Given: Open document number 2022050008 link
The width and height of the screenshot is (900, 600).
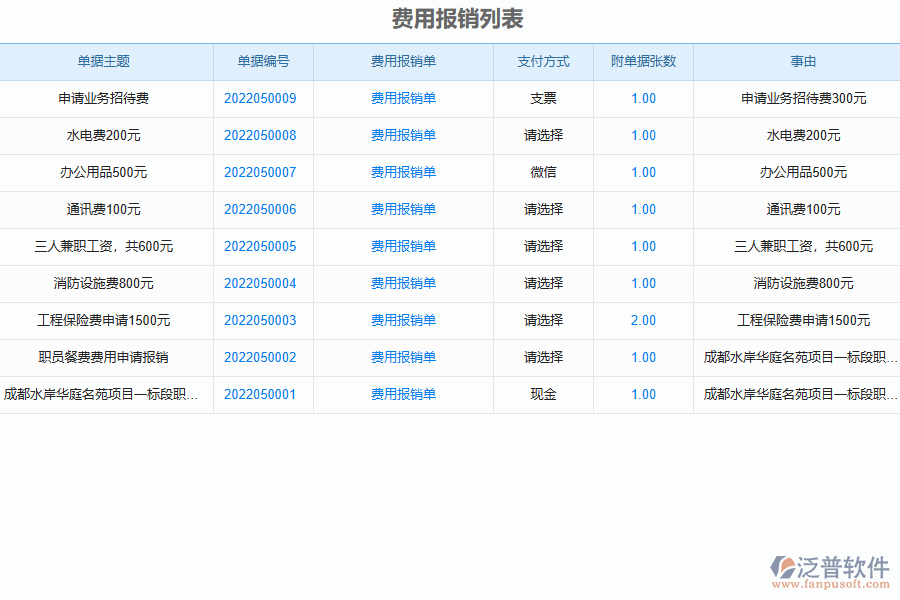Looking at the screenshot, I should 261,135.
